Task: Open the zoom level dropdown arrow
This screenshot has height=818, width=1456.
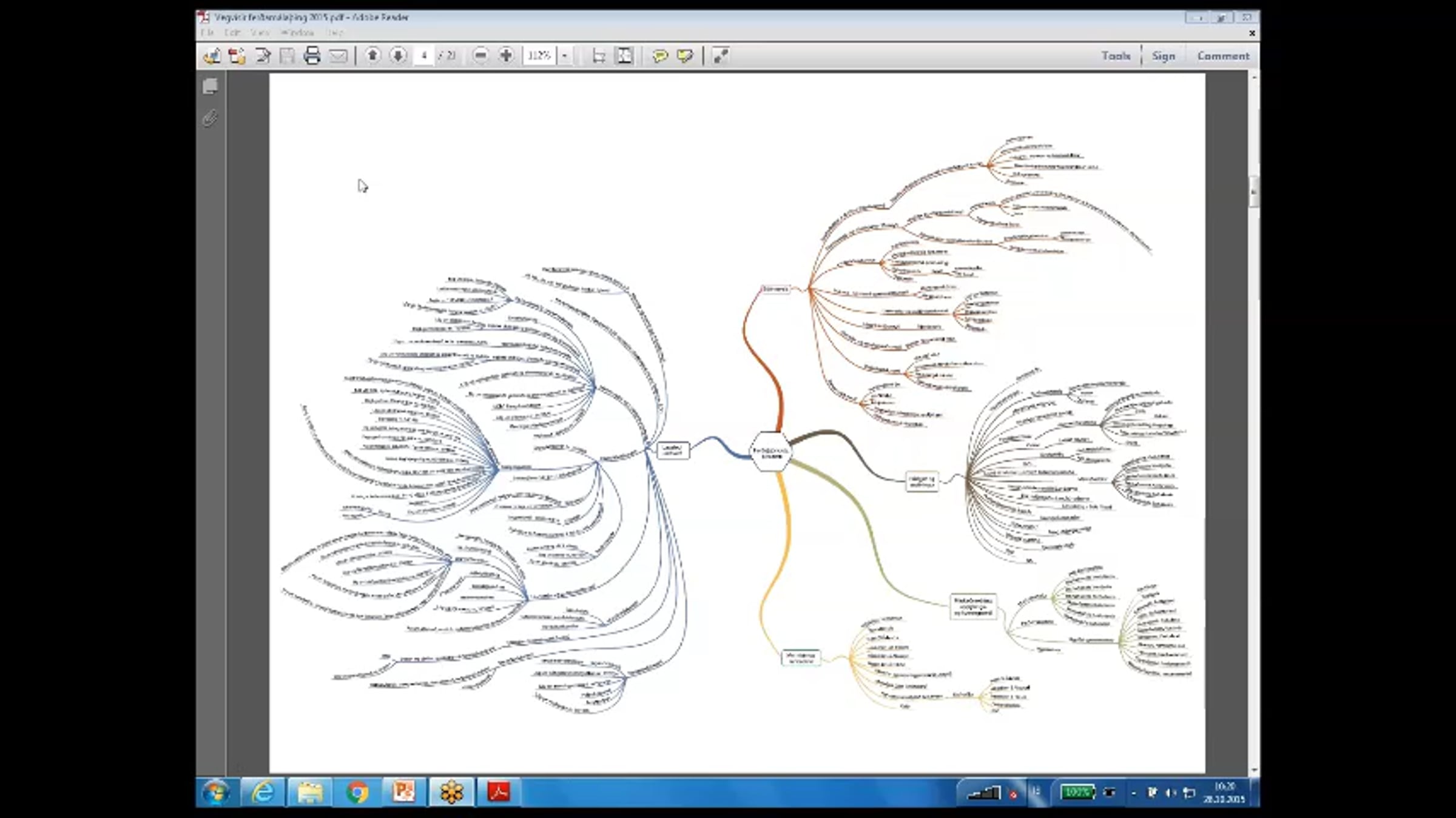Action: 564,56
